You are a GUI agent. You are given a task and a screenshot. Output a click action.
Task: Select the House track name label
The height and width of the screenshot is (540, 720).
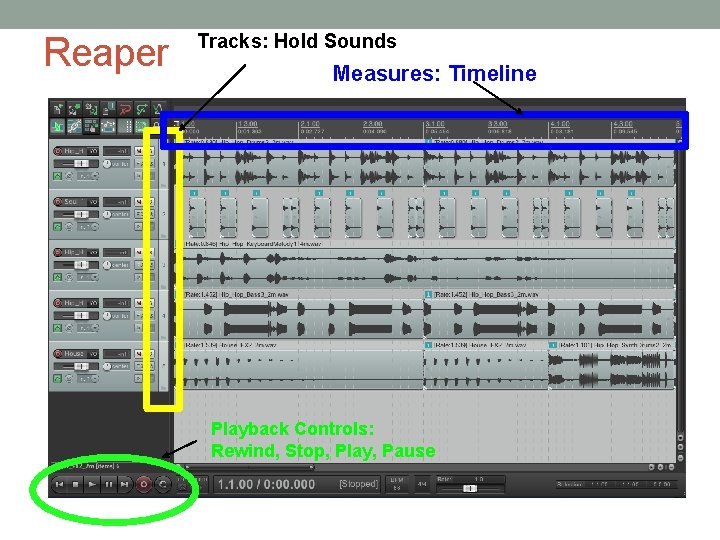(74, 354)
